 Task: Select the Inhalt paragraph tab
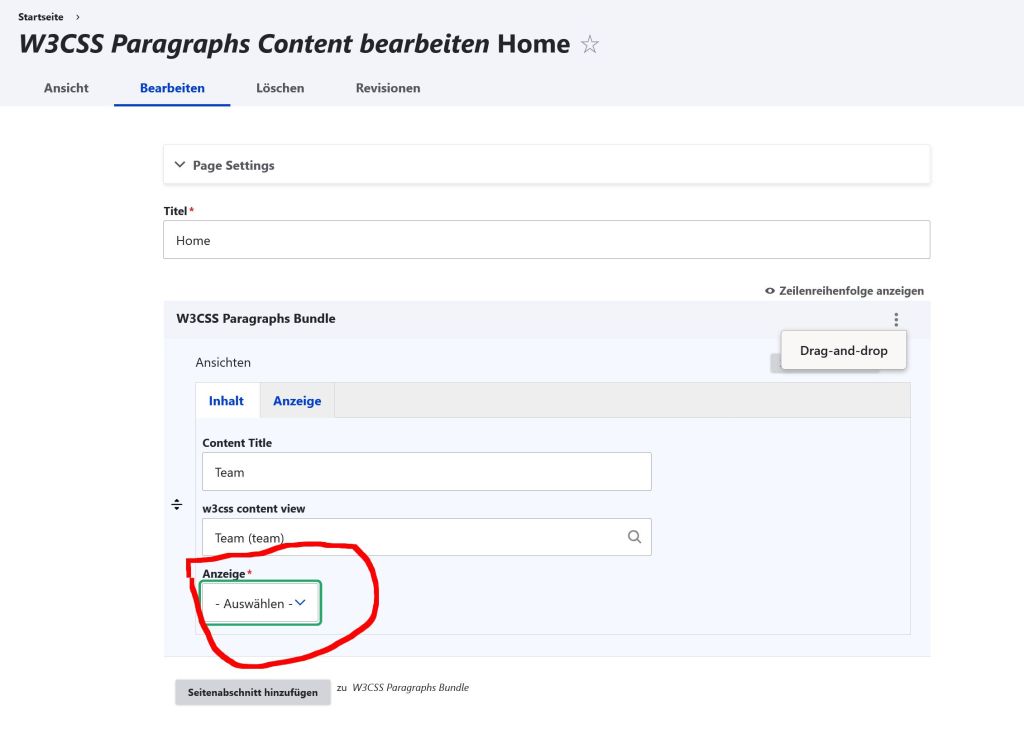point(226,401)
